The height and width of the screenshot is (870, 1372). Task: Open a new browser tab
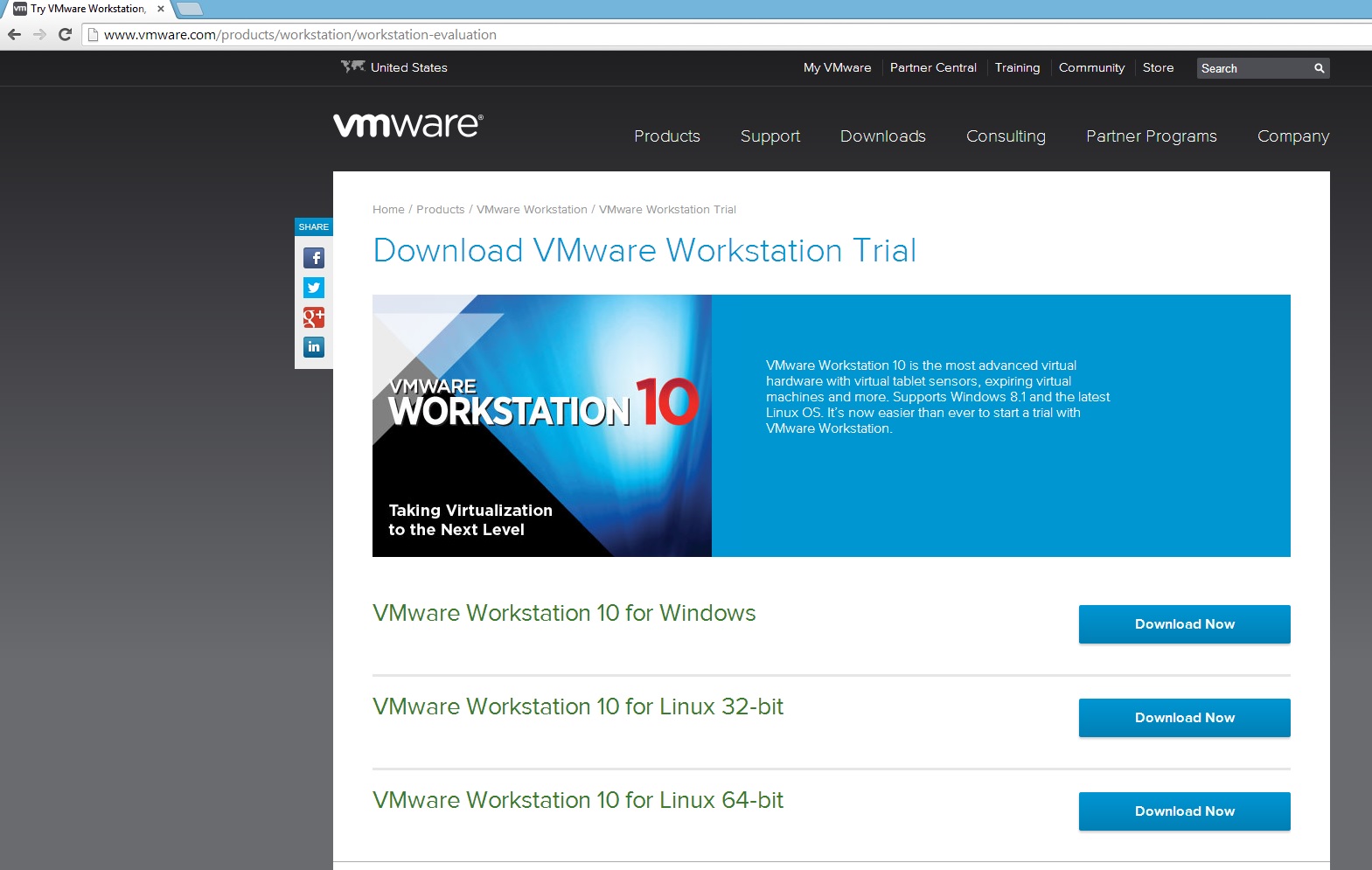(190, 9)
